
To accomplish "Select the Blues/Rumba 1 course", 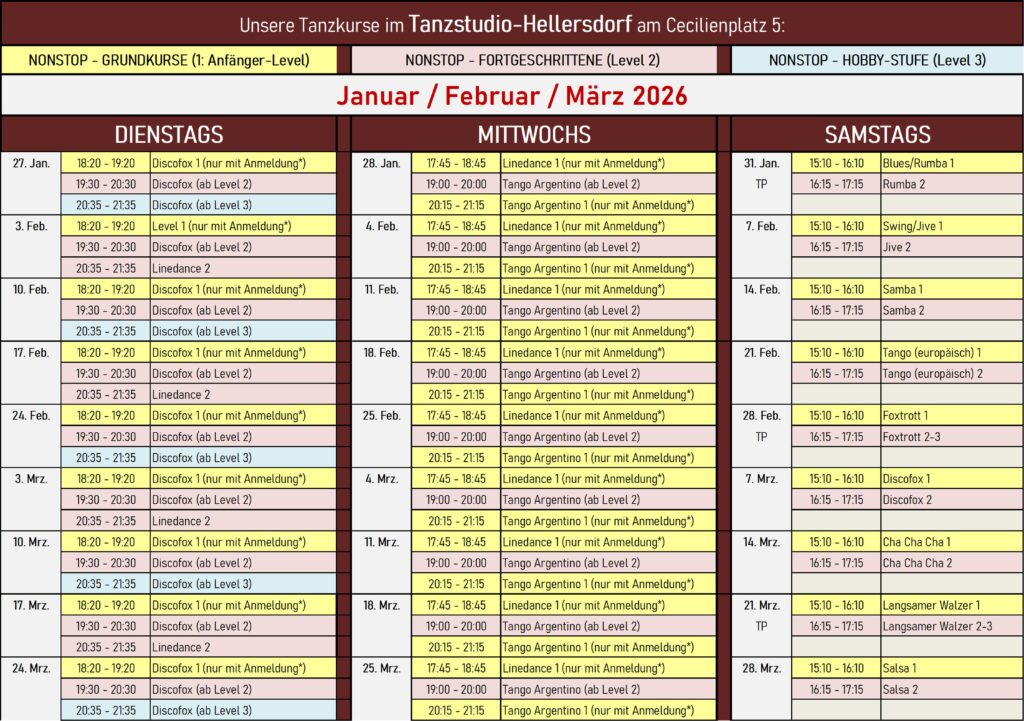I will click(918, 163).
